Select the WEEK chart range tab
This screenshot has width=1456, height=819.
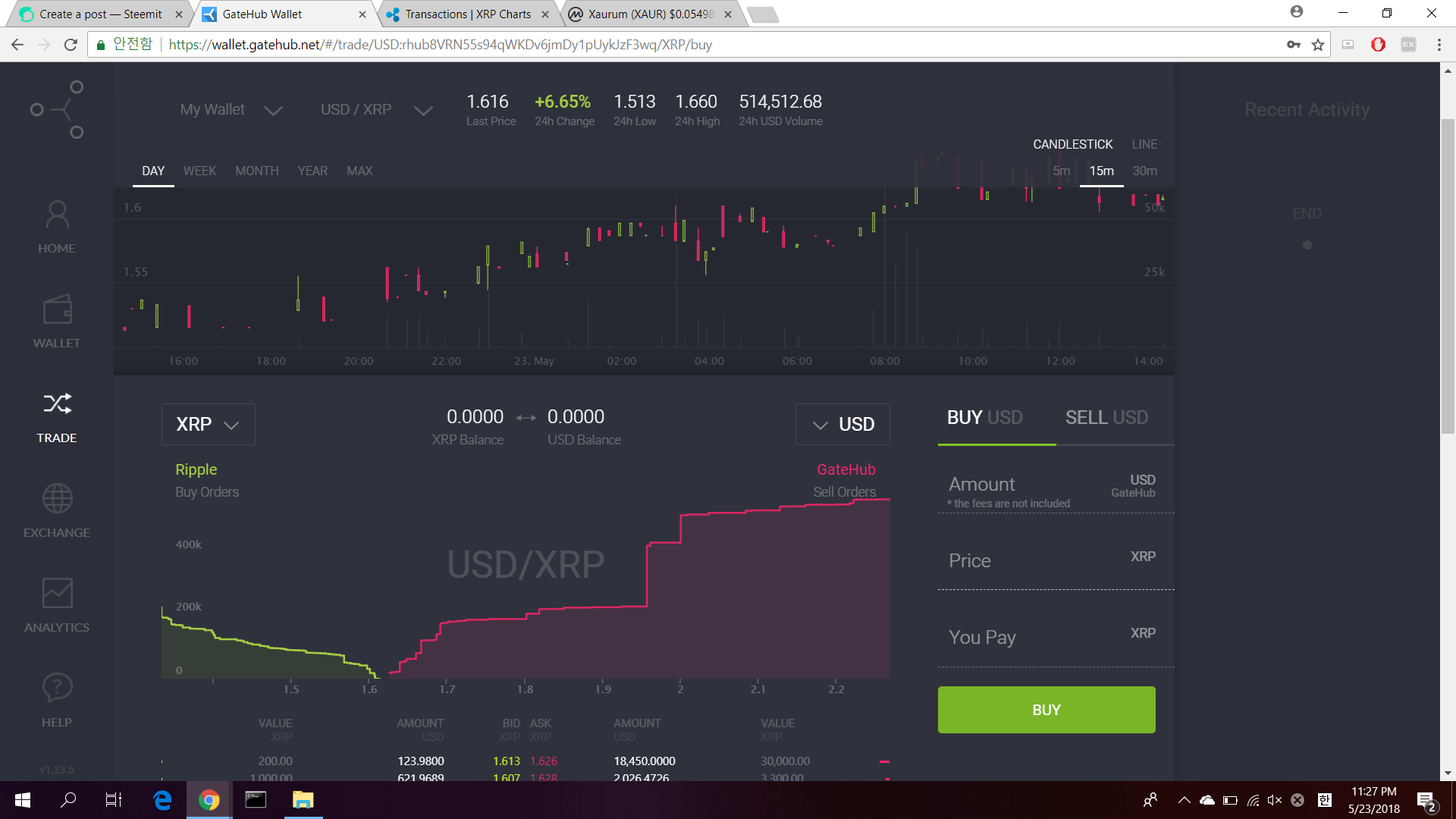[199, 171]
